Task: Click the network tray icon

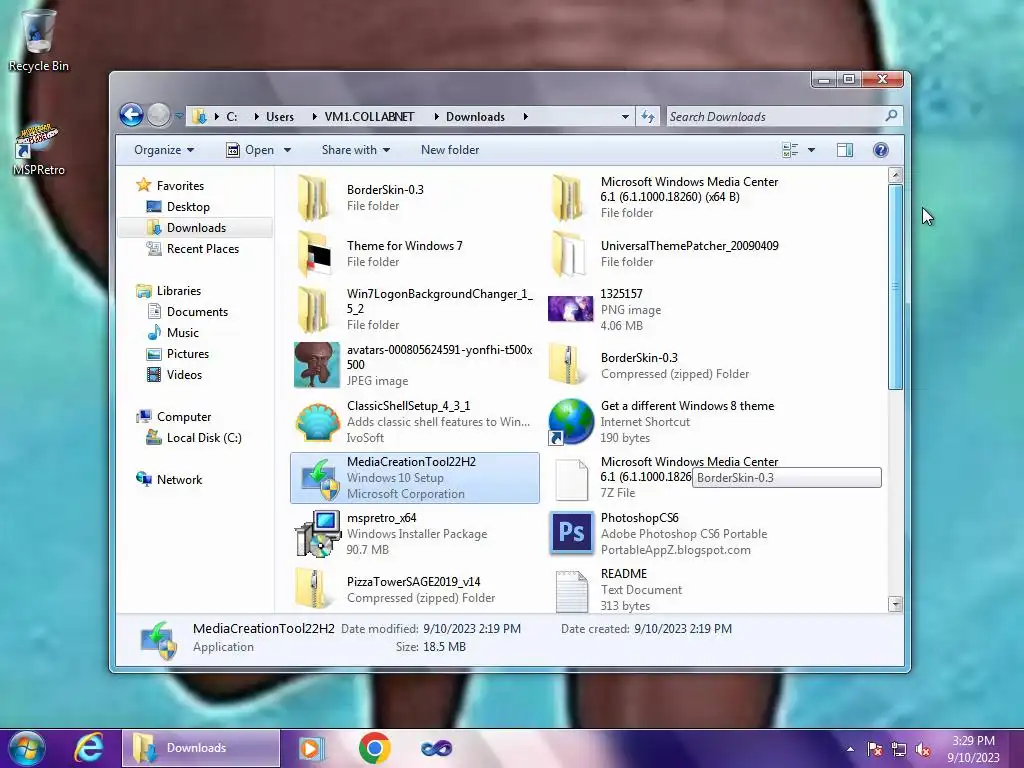Action: pos(899,750)
